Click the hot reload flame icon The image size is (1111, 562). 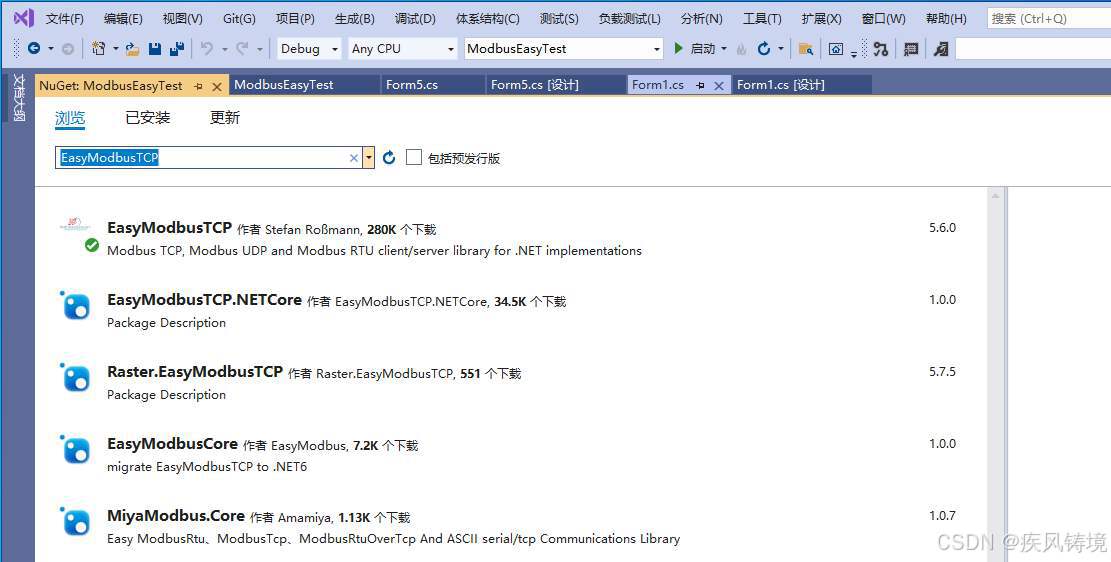pos(741,49)
